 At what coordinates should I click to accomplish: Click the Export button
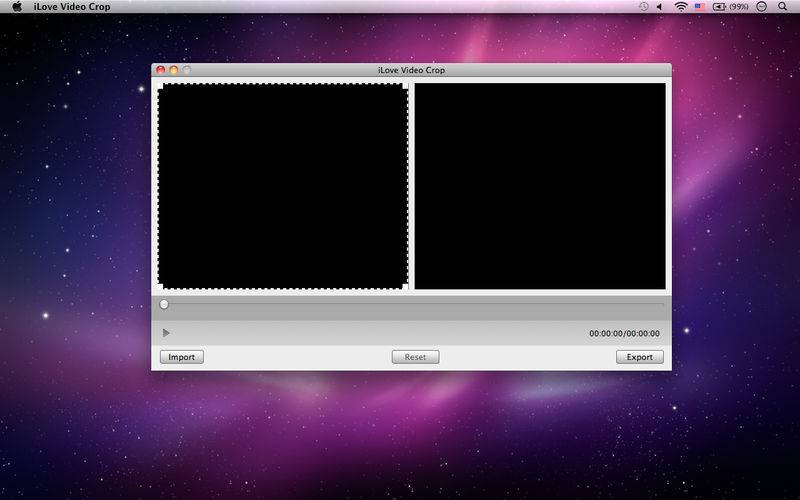pos(639,357)
